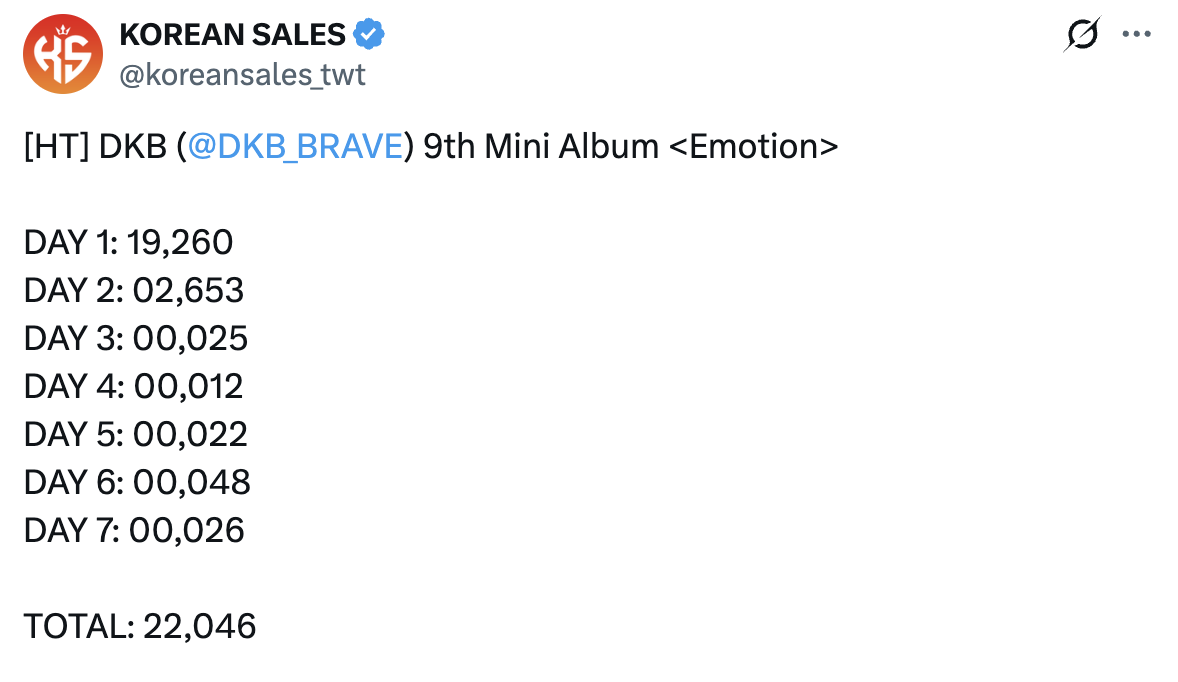1178x682 pixels.
Task: Click the 9th Mini Album text
Action: pyautogui.click(x=541, y=147)
